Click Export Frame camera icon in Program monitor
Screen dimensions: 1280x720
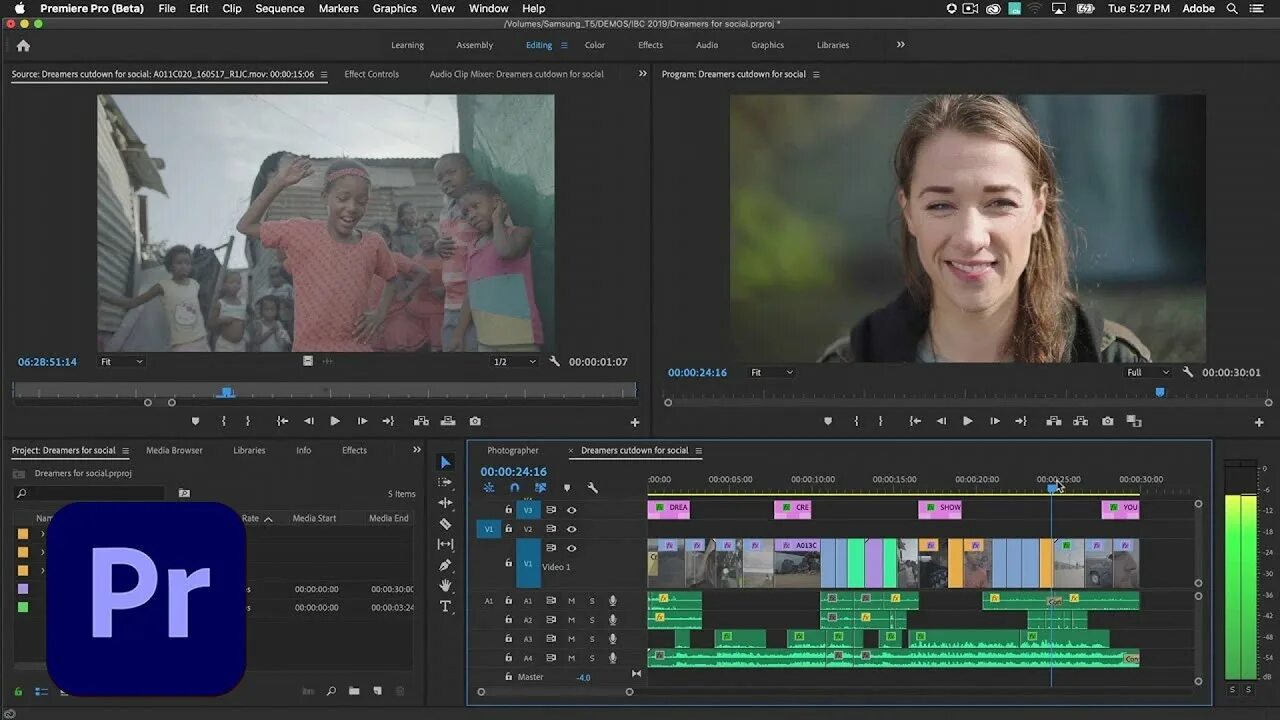1107,422
